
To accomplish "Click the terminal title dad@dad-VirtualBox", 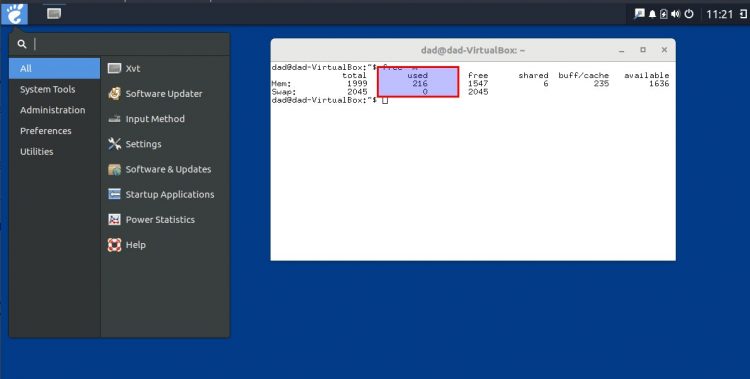I will pyautogui.click(x=473, y=50).
